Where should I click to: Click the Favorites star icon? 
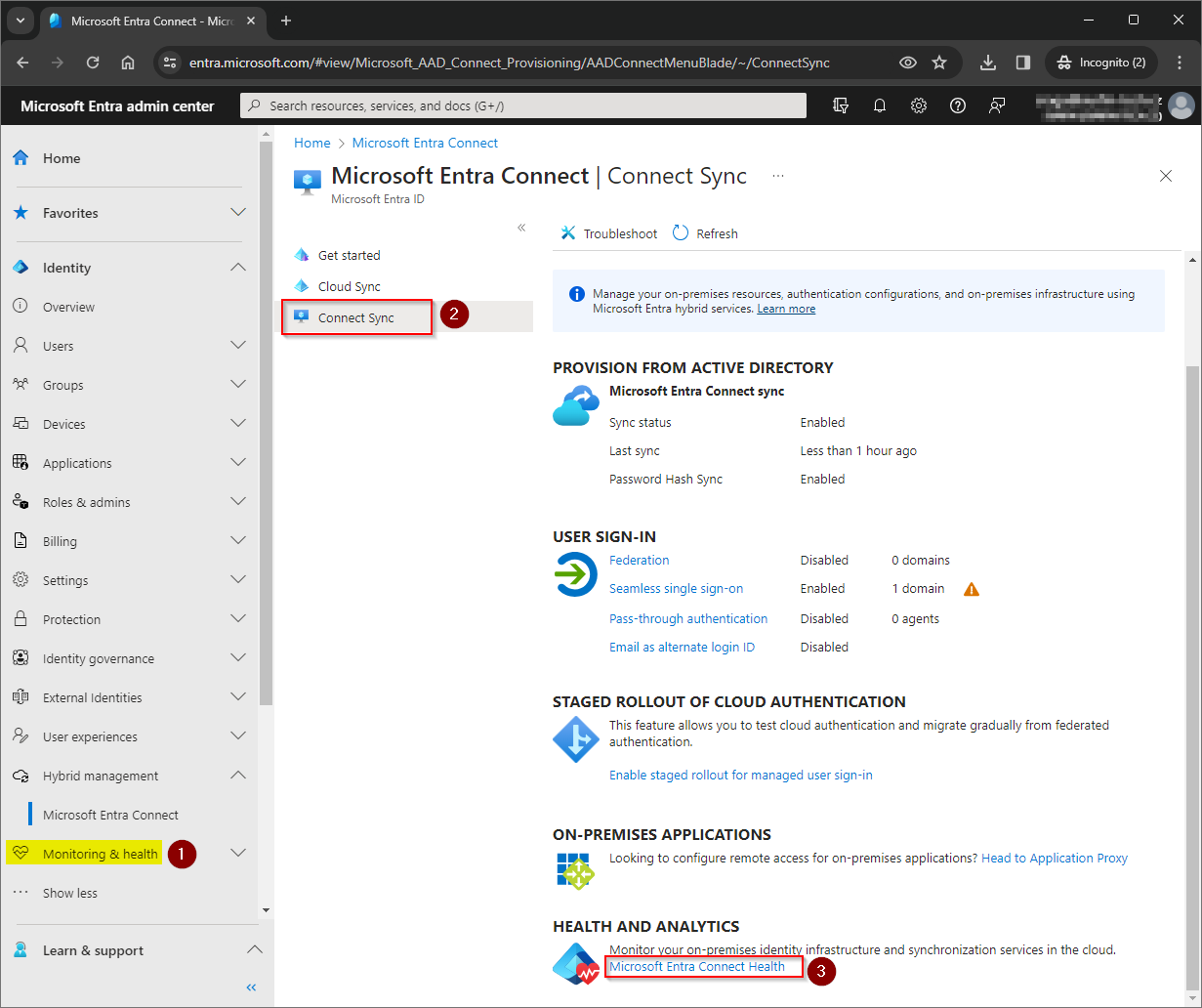[21, 213]
